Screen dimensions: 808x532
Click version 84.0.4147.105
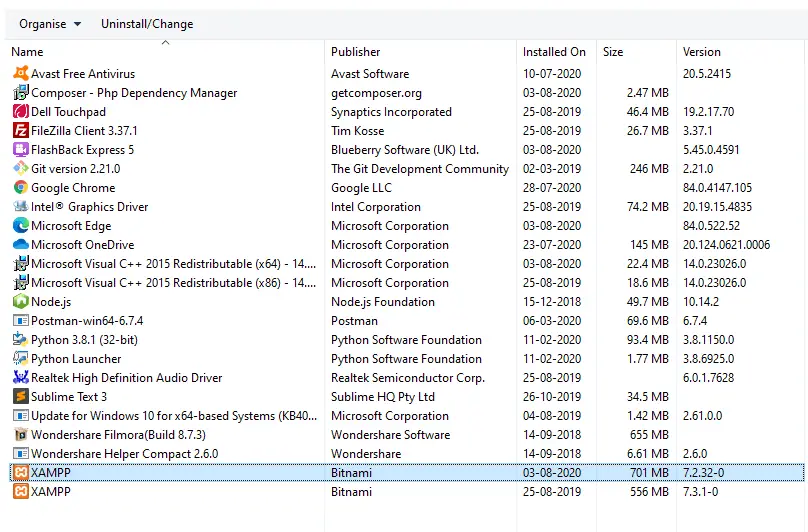(x=717, y=188)
